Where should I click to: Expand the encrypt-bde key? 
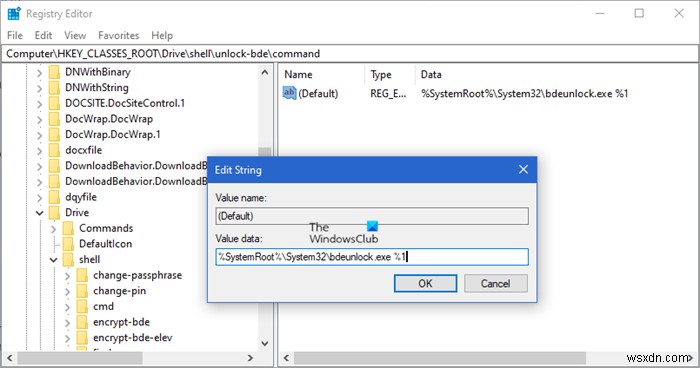(67, 323)
